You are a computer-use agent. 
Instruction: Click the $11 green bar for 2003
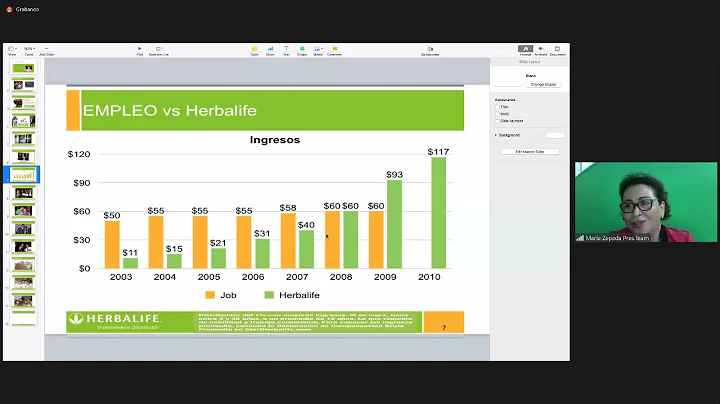(130, 264)
